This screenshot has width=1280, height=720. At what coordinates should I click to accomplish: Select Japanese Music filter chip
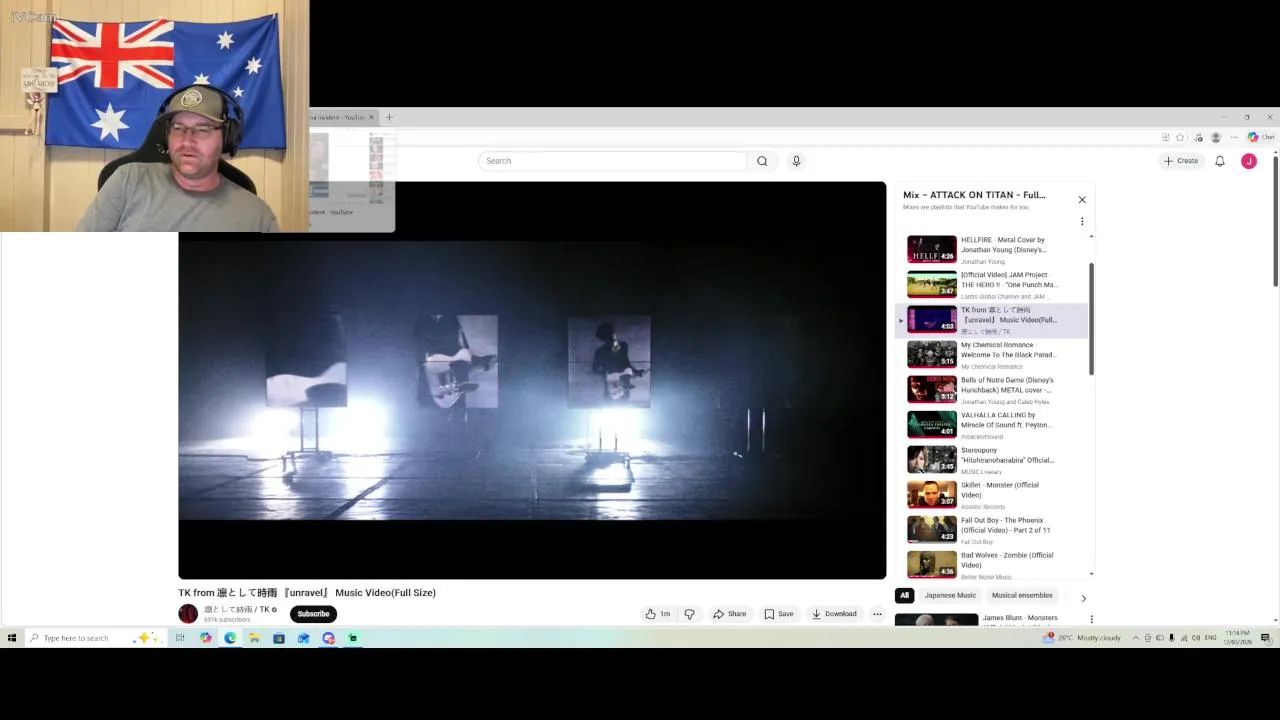(x=950, y=595)
